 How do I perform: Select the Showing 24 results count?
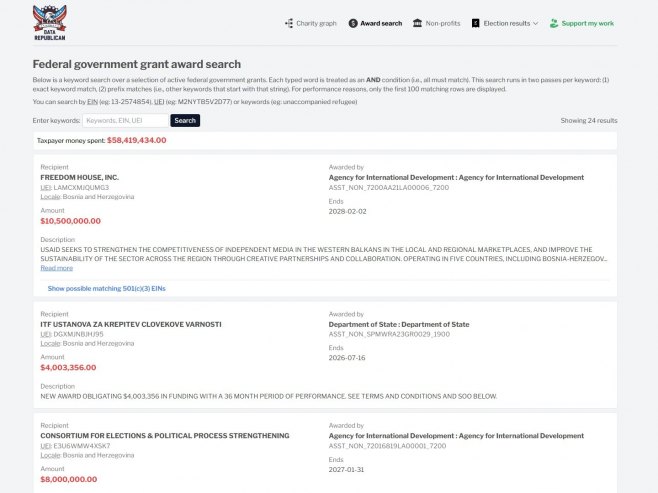[589, 120]
